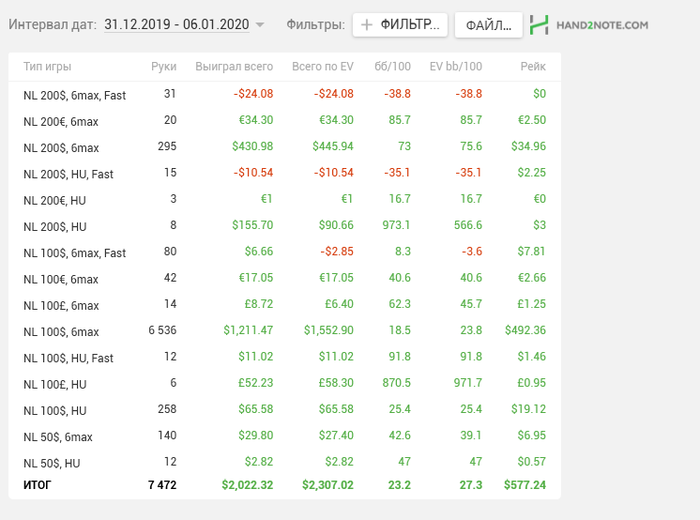Sort by the Рейк column header
The height and width of the screenshot is (520, 700).
pyautogui.click(x=533, y=67)
